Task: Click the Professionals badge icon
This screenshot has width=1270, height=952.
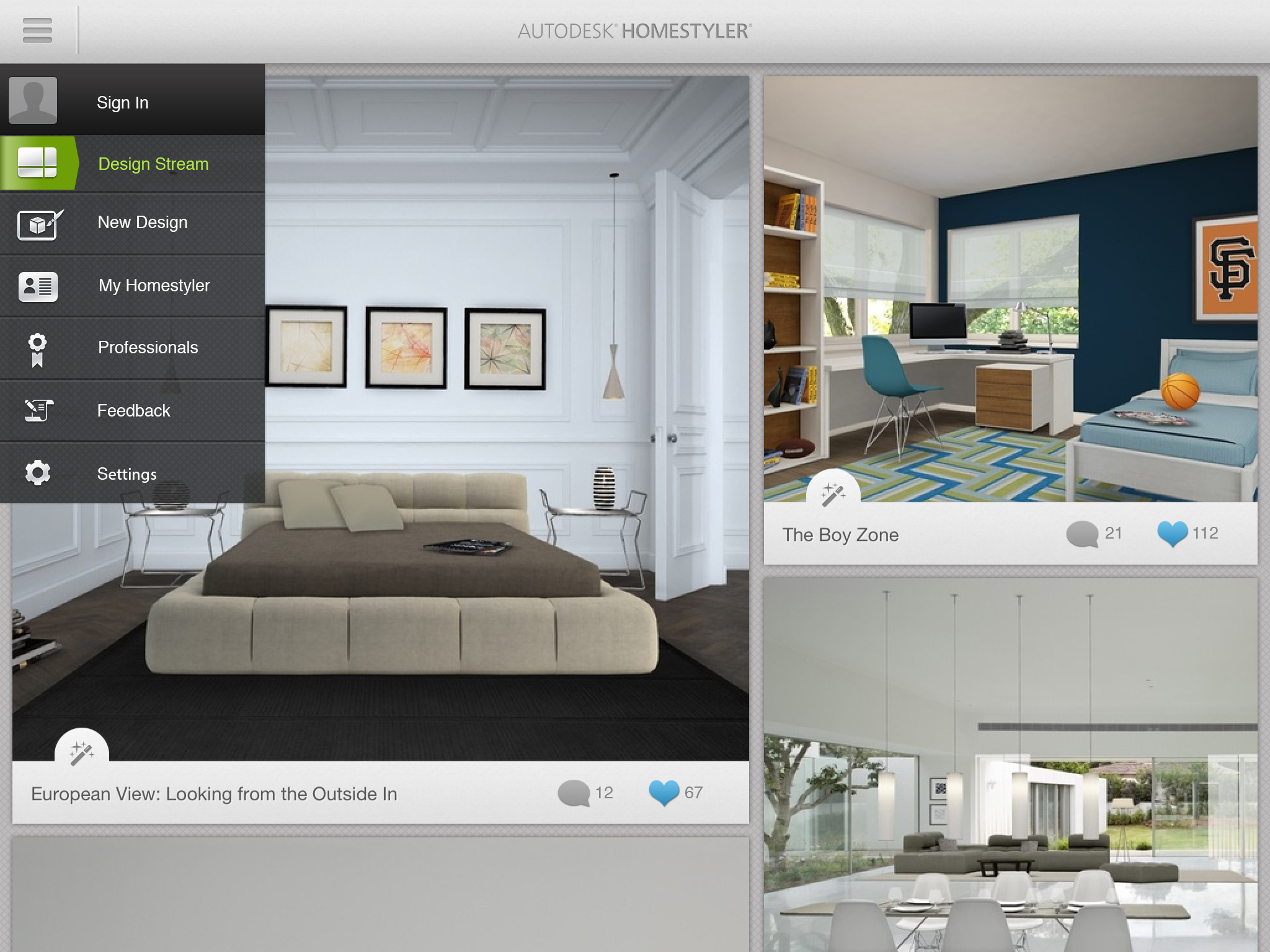Action: point(38,347)
